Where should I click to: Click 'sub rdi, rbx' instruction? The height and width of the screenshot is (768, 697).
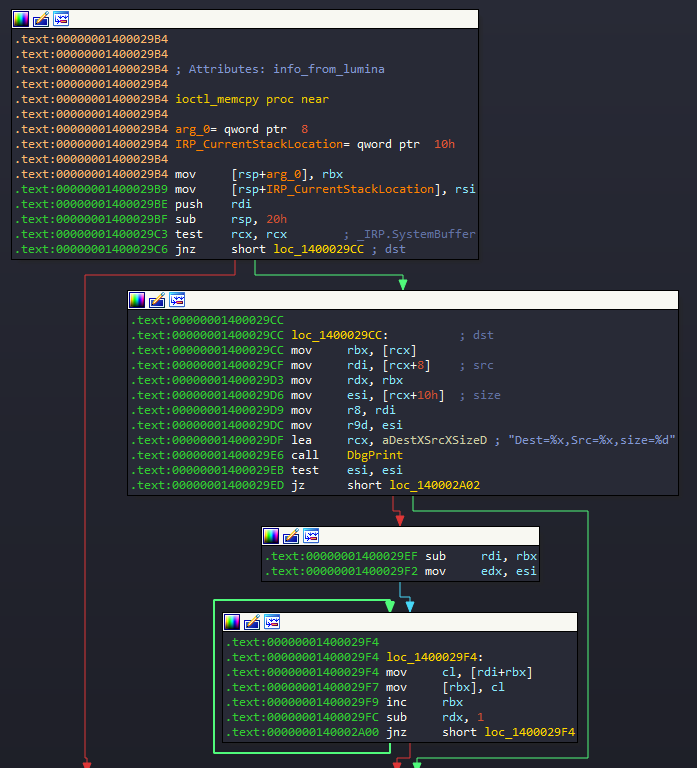pos(481,556)
